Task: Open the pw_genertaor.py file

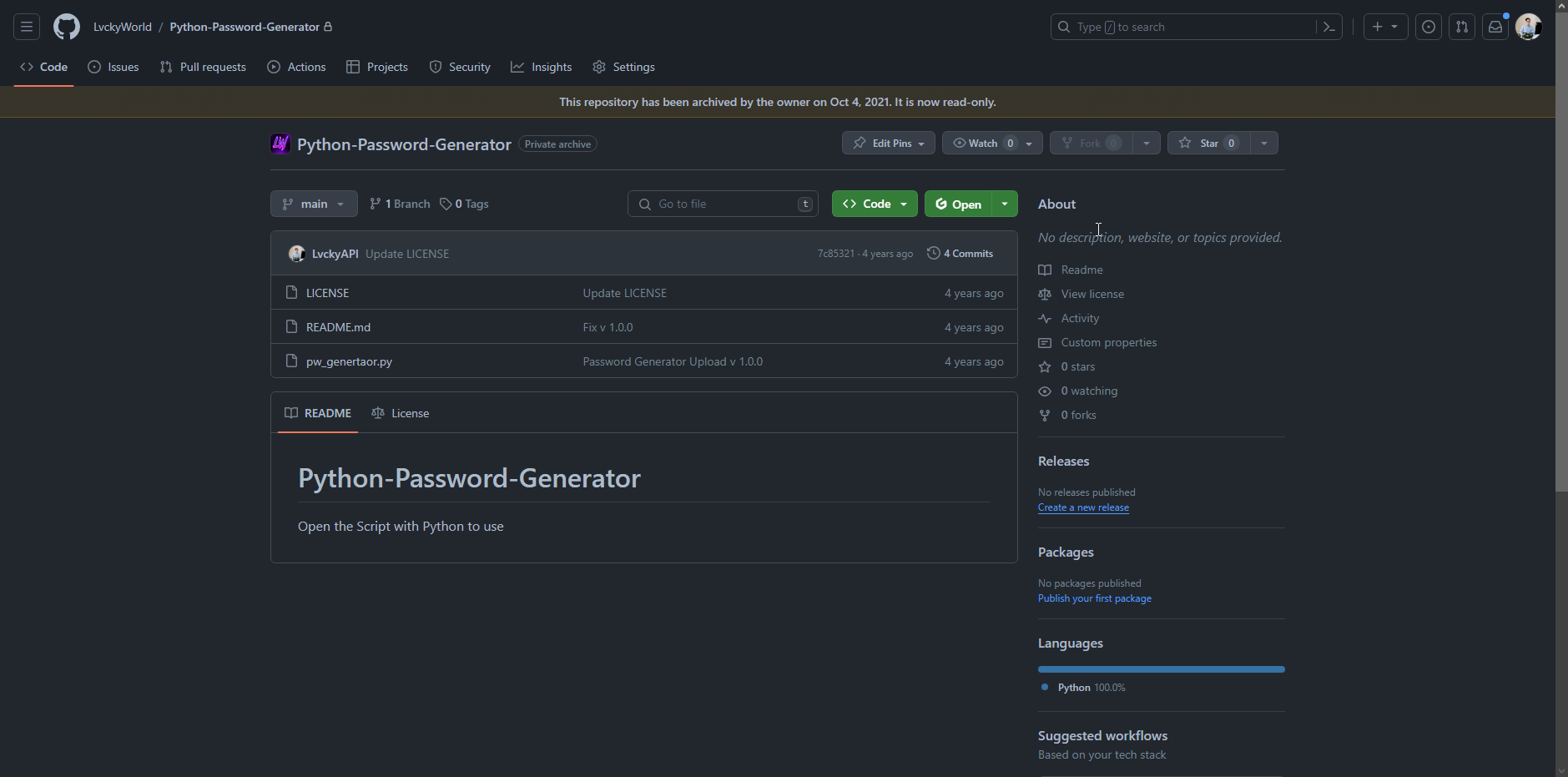Action: pos(349,361)
